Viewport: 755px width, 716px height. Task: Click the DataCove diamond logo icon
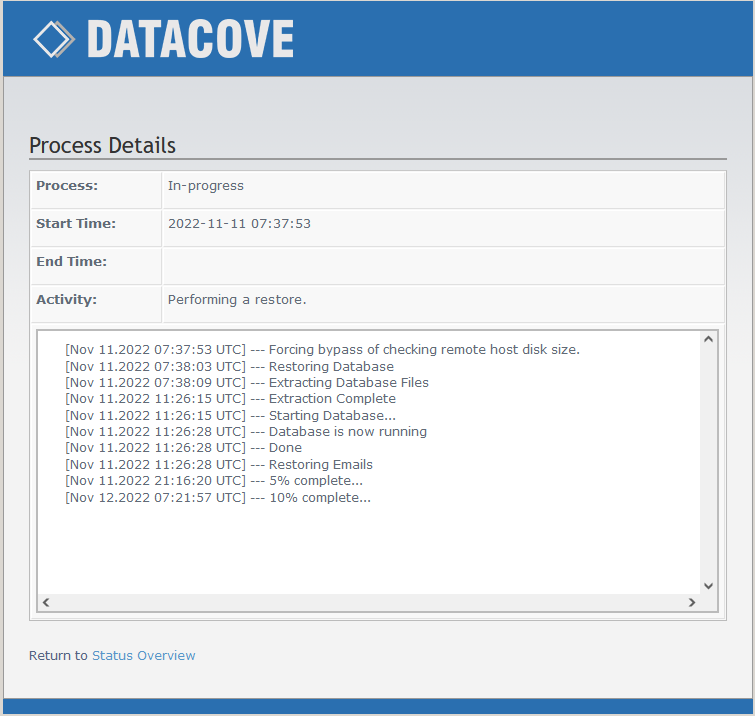(54, 39)
